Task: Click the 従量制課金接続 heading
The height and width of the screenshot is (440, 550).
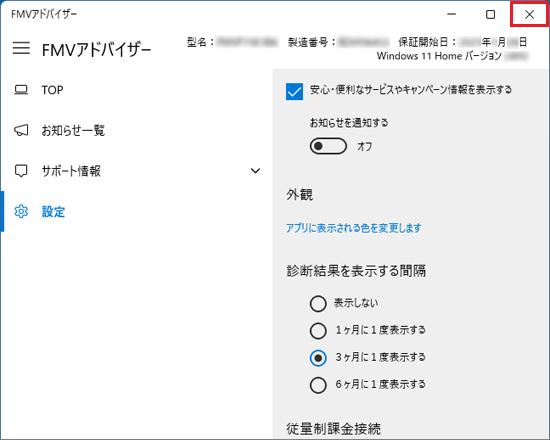Action: pyautogui.click(x=333, y=429)
